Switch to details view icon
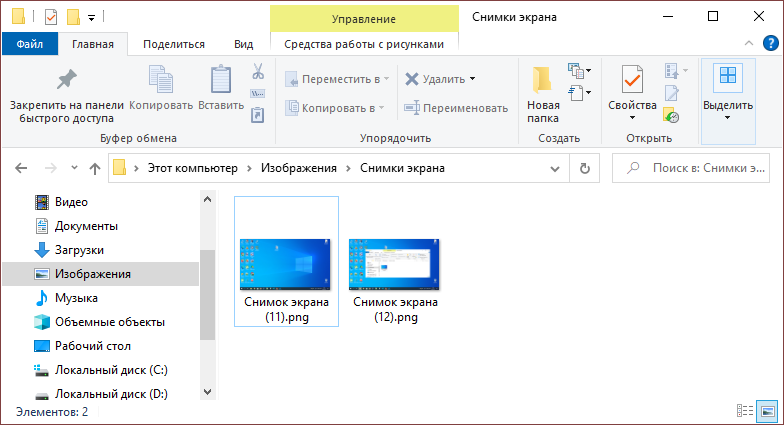The image size is (784, 425). click(x=744, y=411)
